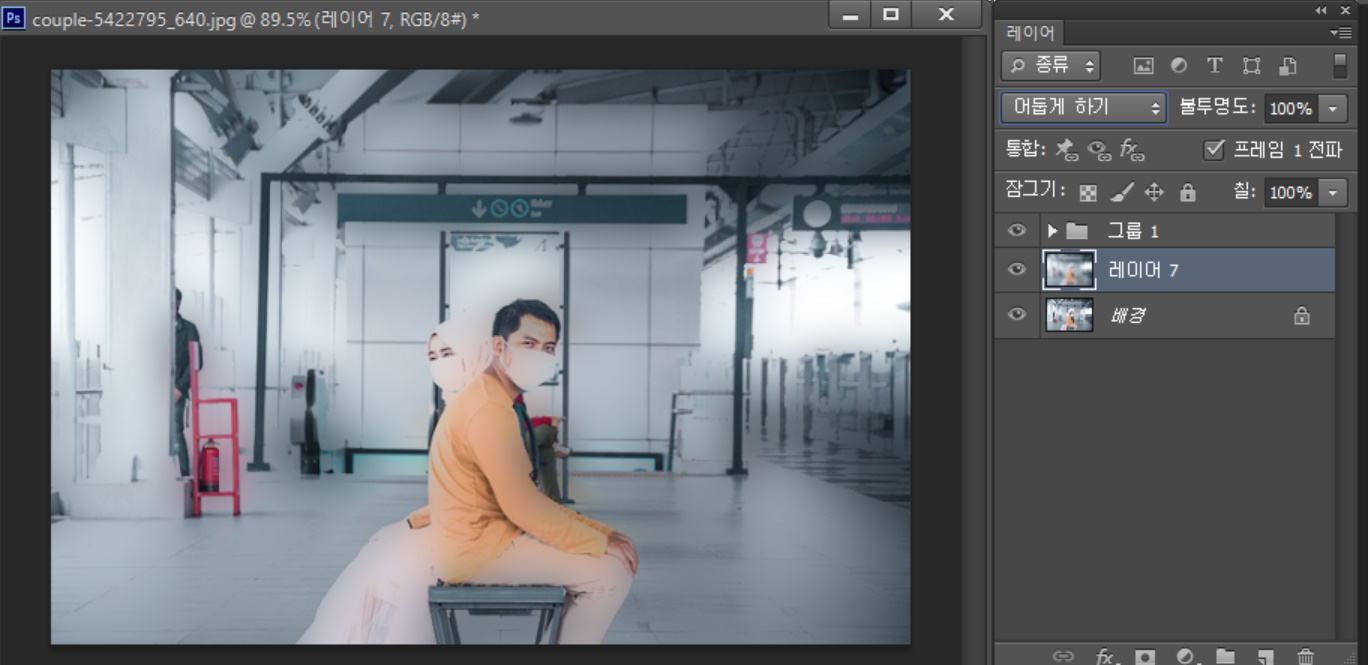Viewport: 1368px width, 665px height.
Task: Filter layers by type (T) text layers
Action: coord(1214,66)
